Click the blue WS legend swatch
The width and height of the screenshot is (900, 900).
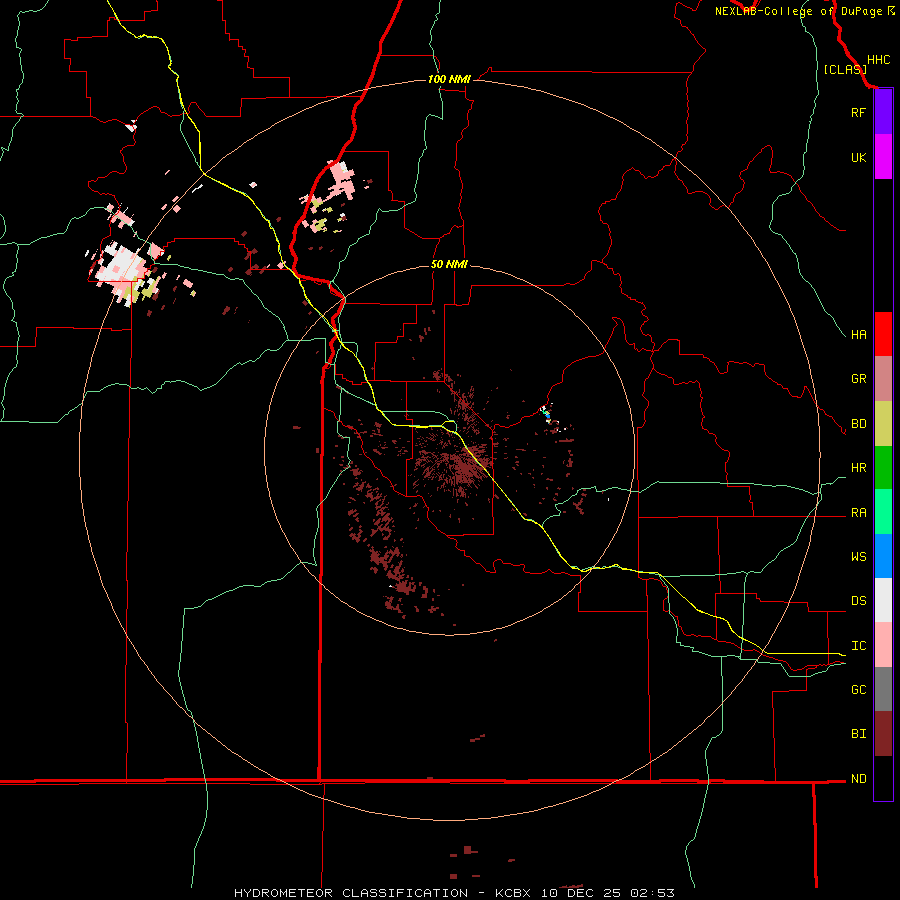tap(883, 556)
